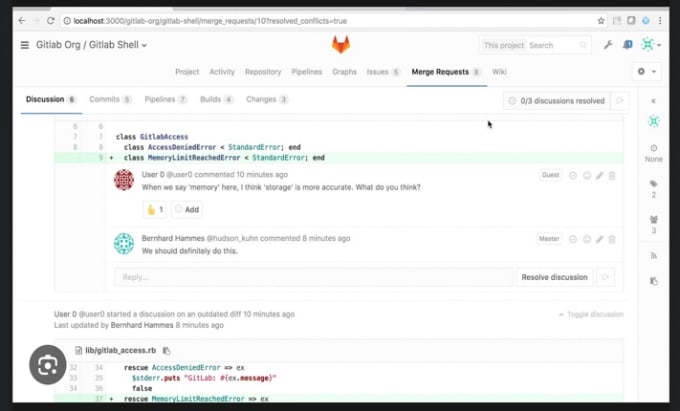Delete User 0 comment trash icon
Image resolution: width=680 pixels, height=411 pixels.
pos(612,176)
